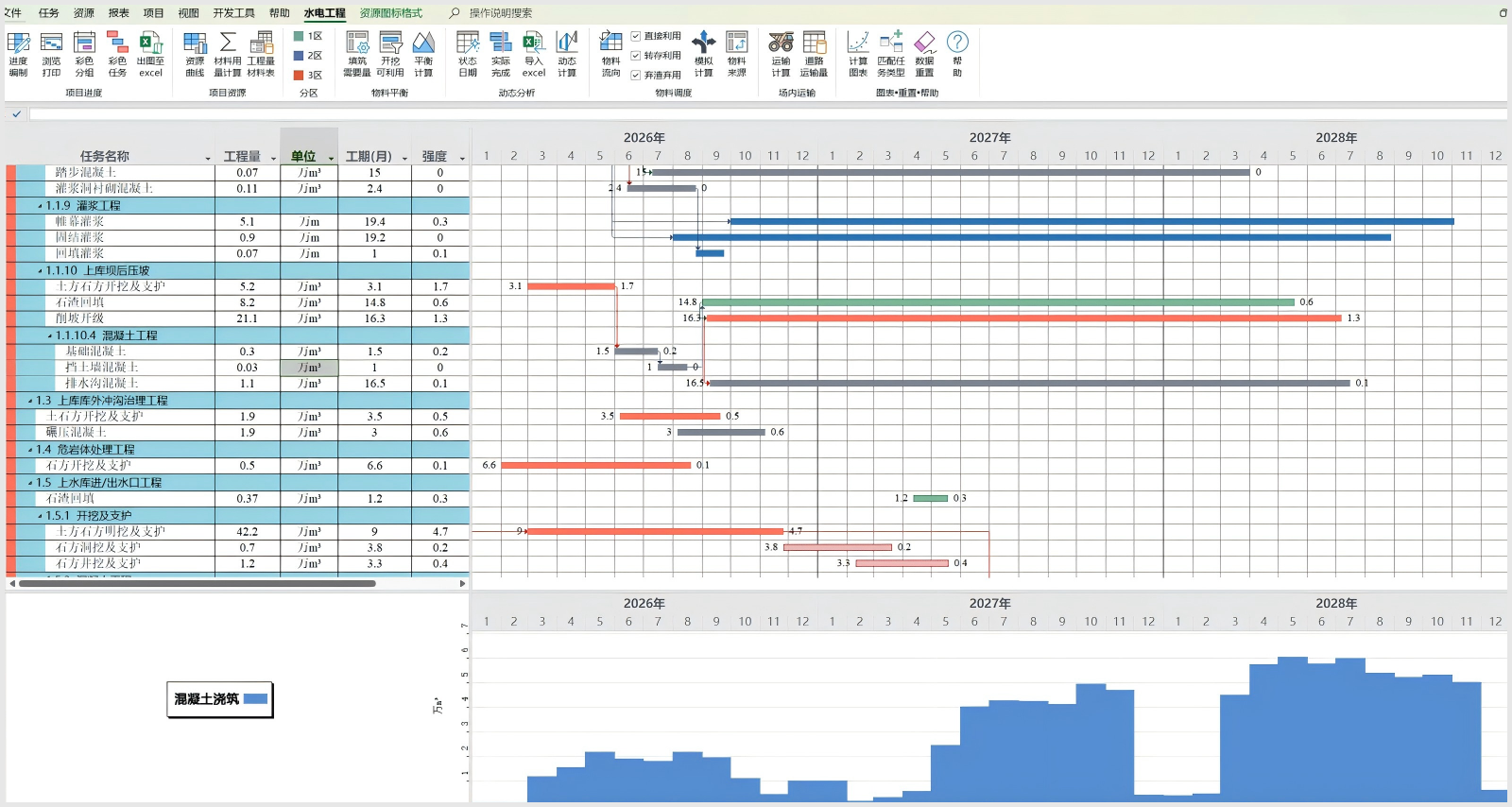Open the 进度编制 schedule tool
The image size is (1512, 807).
point(19,53)
